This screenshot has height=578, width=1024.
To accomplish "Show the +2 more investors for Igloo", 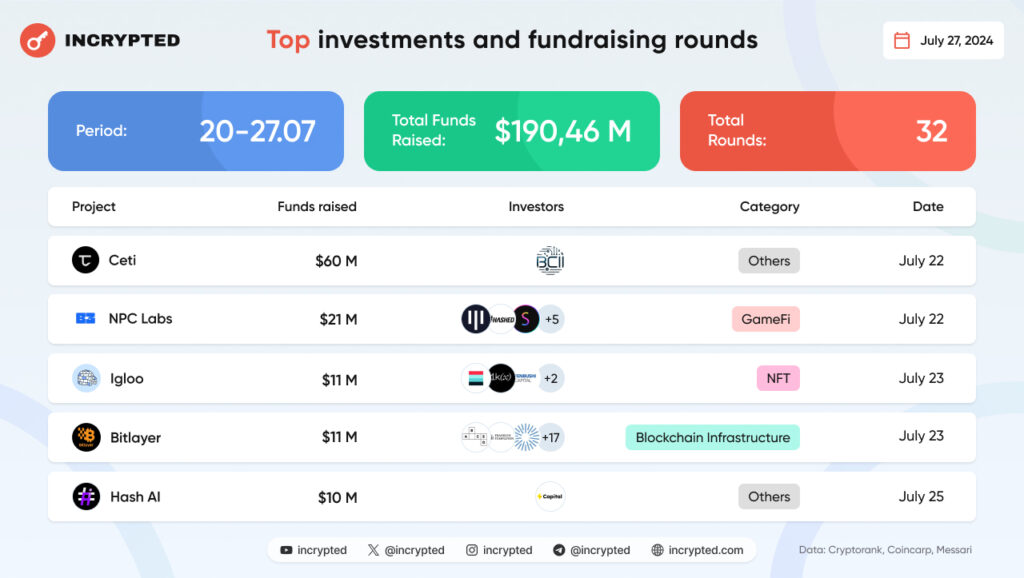I will tap(550, 378).
